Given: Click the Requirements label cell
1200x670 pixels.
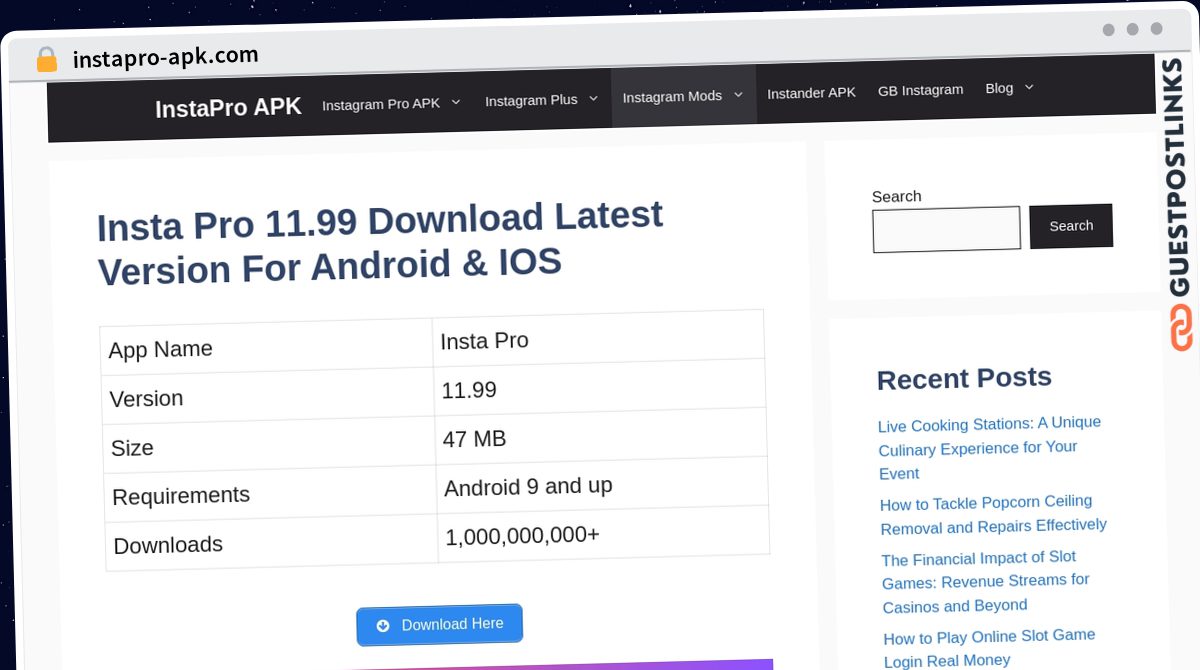Looking at the screenshot, I should [271, 494].
